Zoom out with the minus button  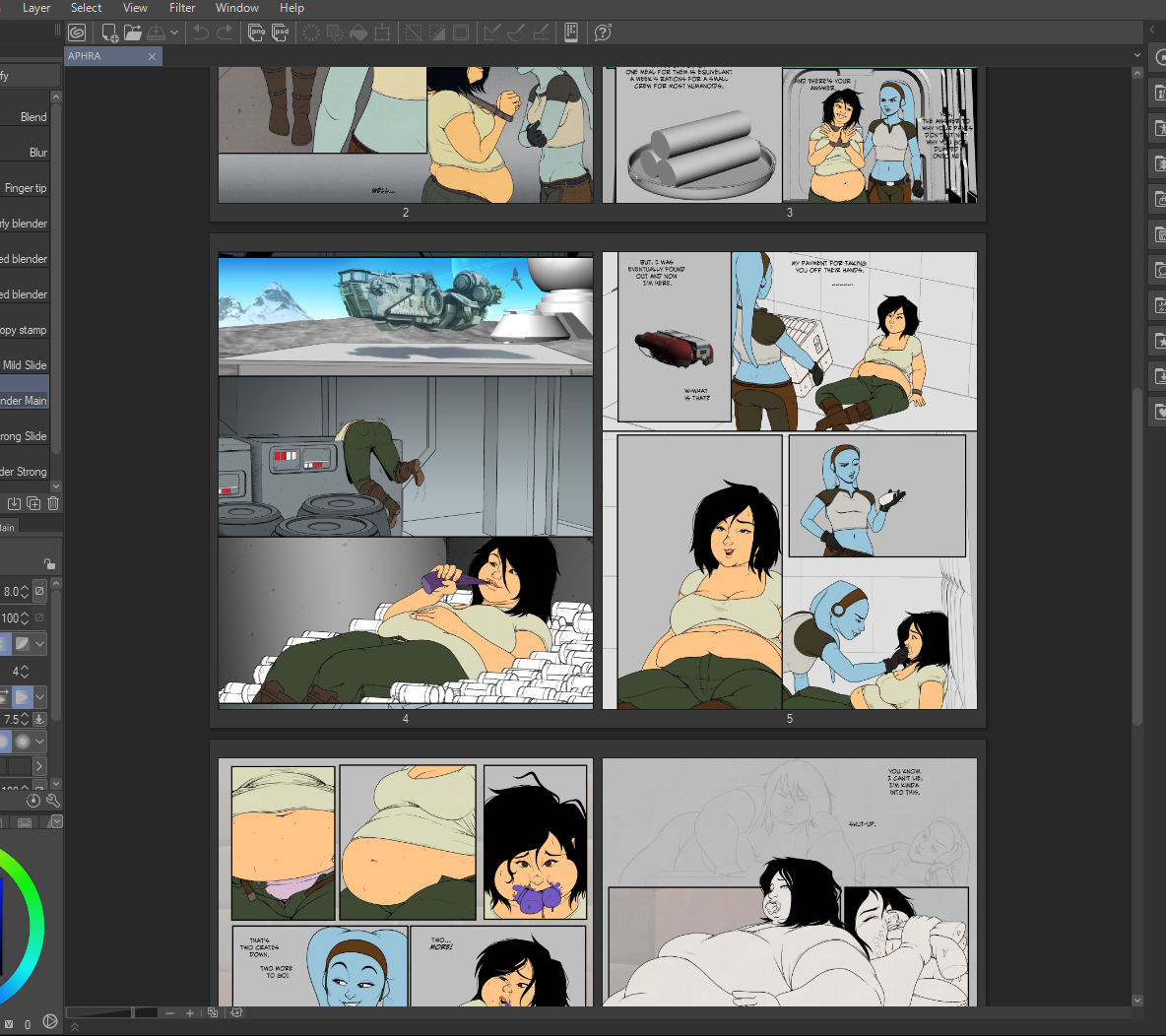(169, 1013)
